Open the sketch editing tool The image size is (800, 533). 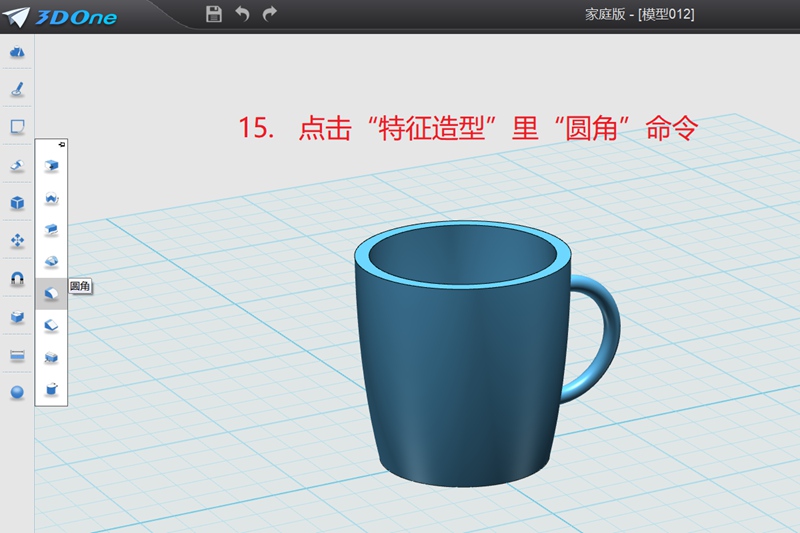coord(17,126)
